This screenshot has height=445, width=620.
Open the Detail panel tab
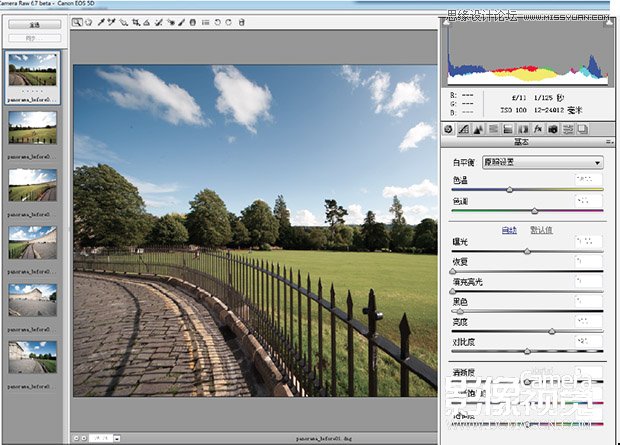pos(478,129)
